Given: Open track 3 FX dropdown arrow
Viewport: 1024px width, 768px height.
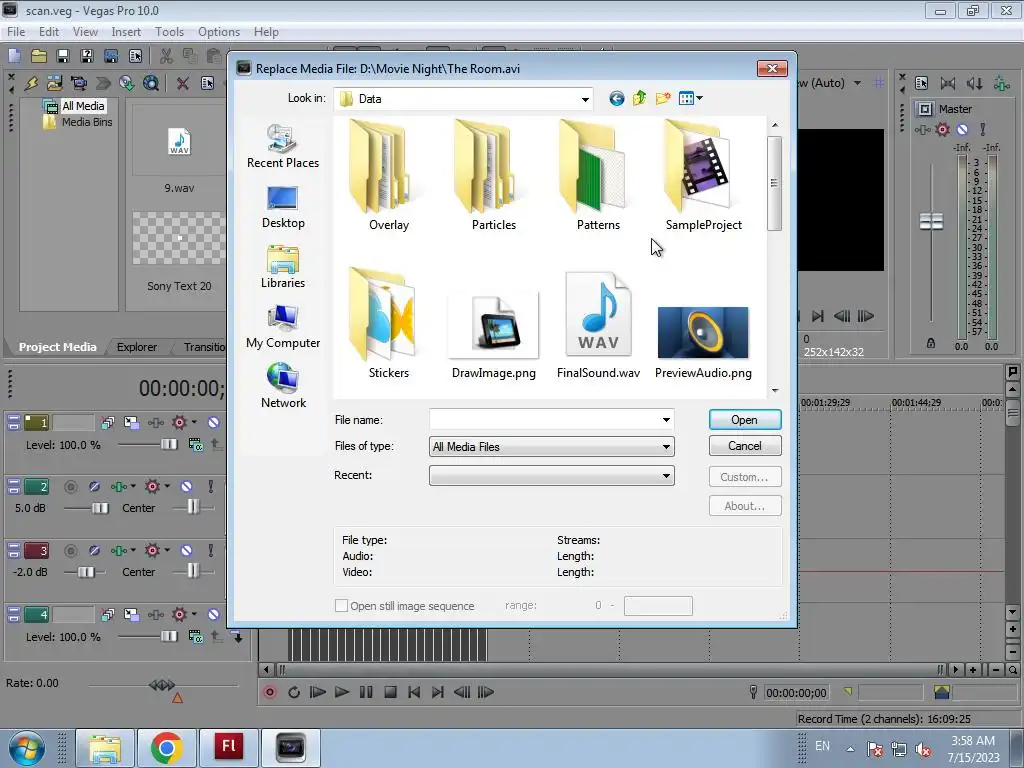Looking at the screenshot, I should point(167,551).
